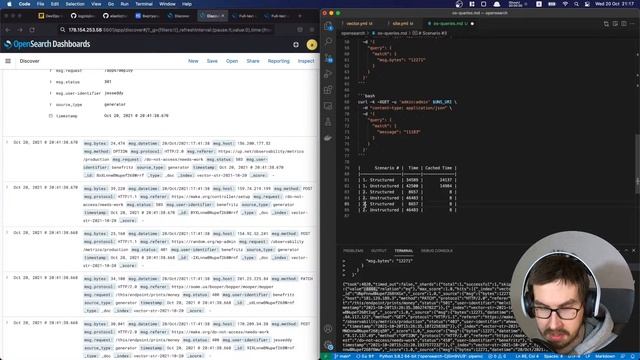This screenshot has width=640, height=360.
Task: Open the File menu in macOS menu bar
Action: 40,4
